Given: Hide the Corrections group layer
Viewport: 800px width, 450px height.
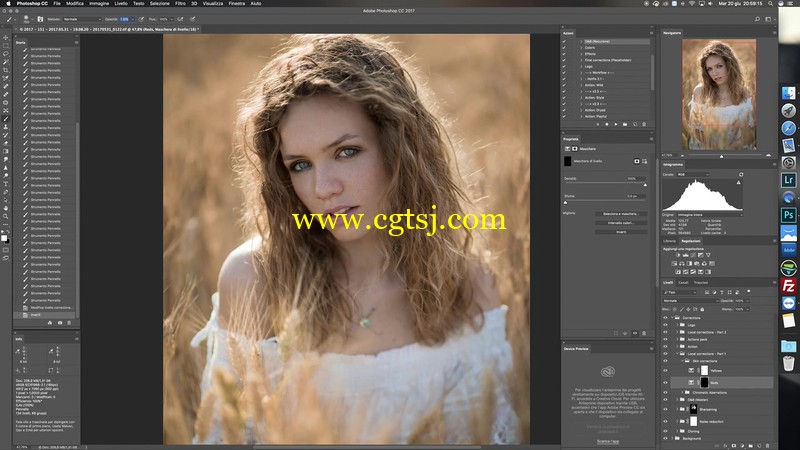Looking at the screenshot, I should pos(665,317).
